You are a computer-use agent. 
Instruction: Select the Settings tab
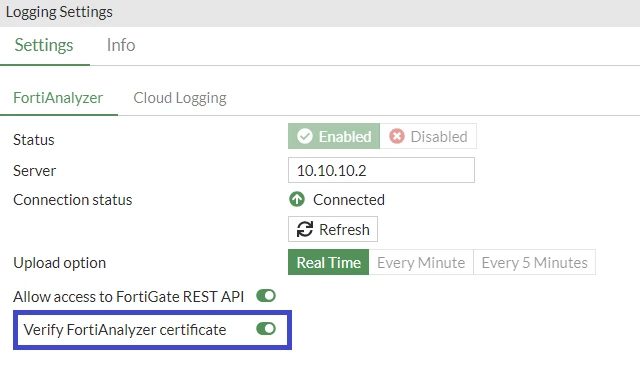pyautogui.click(x=44, y=45)
